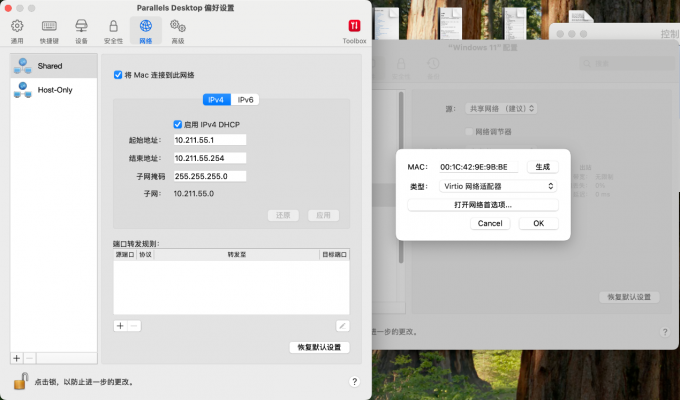Click the 源端口 column header
This screenshot has height=400, width=680.
click(x=124, y=255)
